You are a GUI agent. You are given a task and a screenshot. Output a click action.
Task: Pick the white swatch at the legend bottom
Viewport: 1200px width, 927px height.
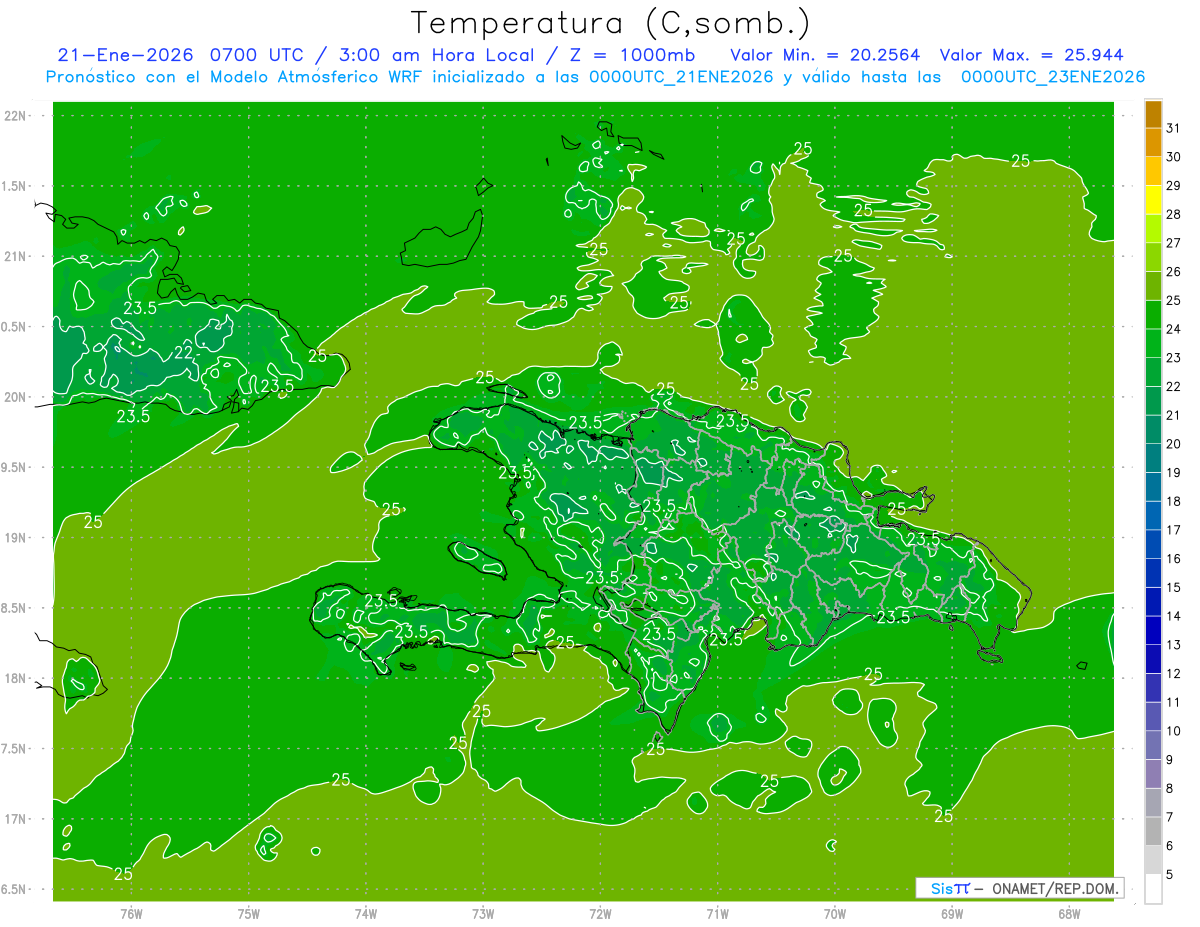click(1153, 889)
